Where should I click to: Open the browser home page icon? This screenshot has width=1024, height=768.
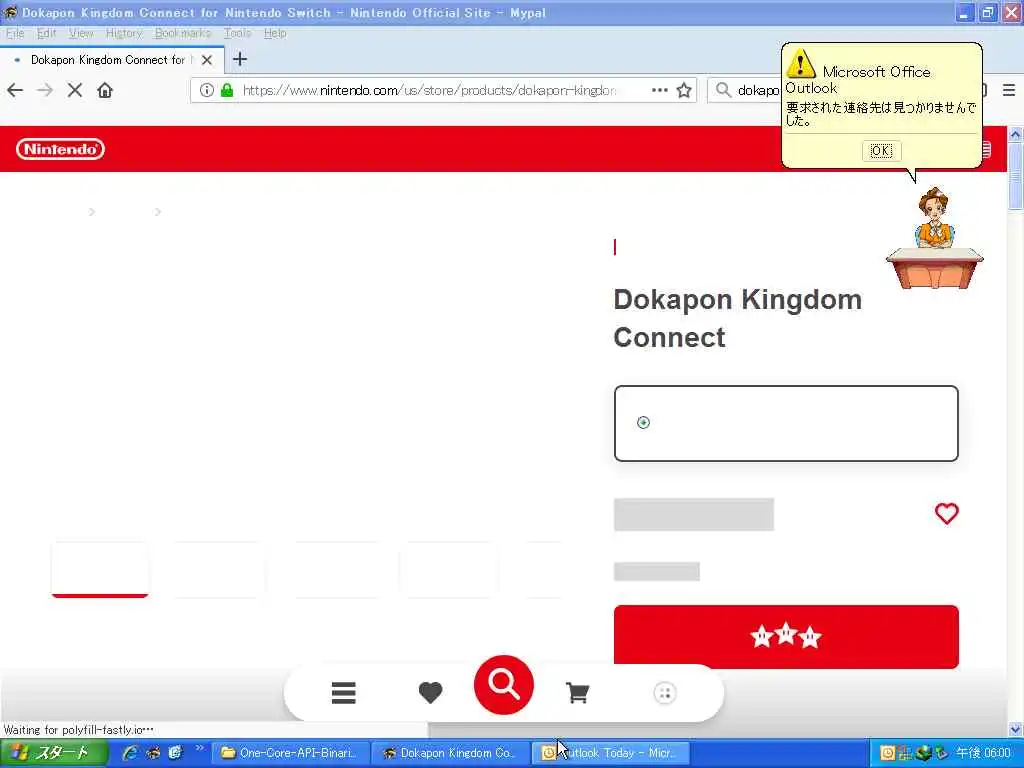click(105, 90)
